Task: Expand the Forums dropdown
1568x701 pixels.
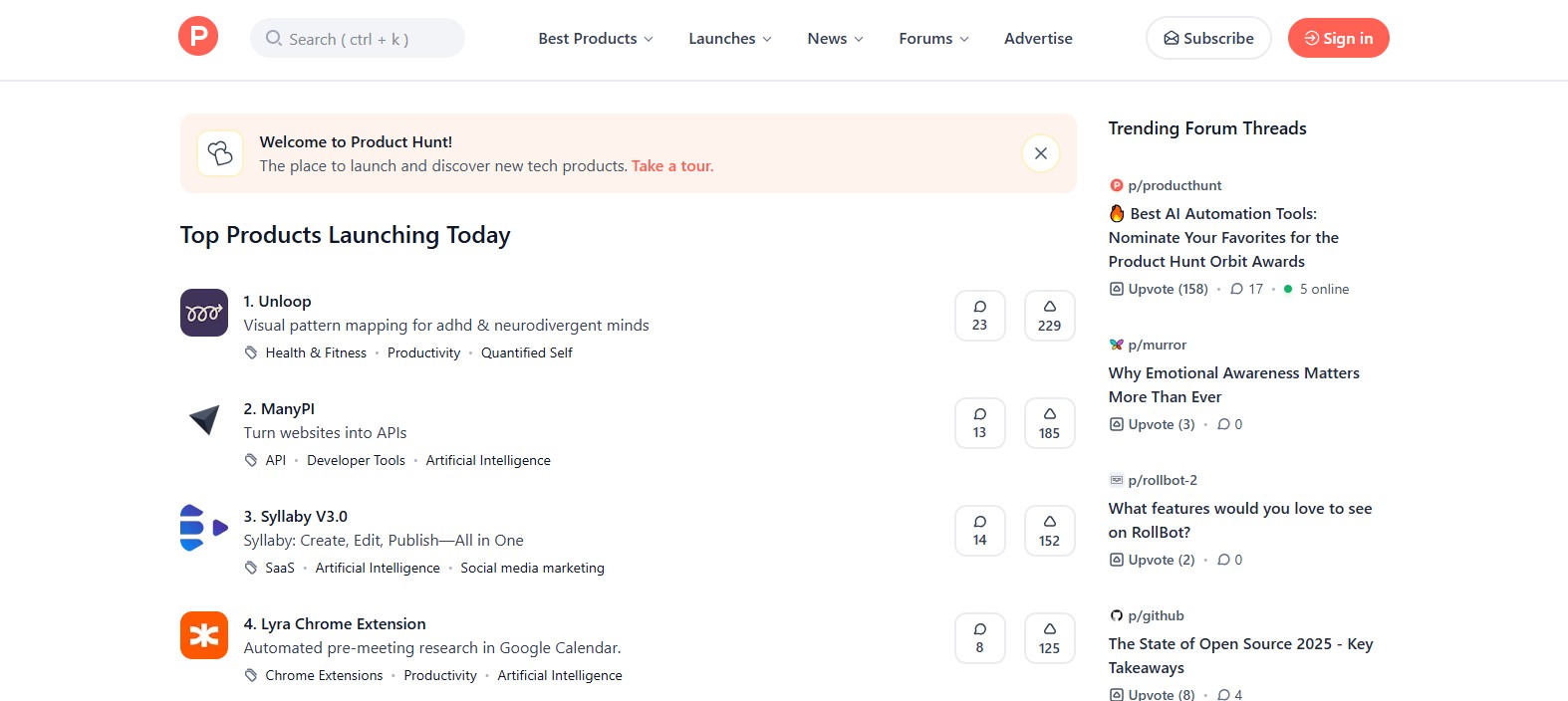Action: (x=933, y=39)
